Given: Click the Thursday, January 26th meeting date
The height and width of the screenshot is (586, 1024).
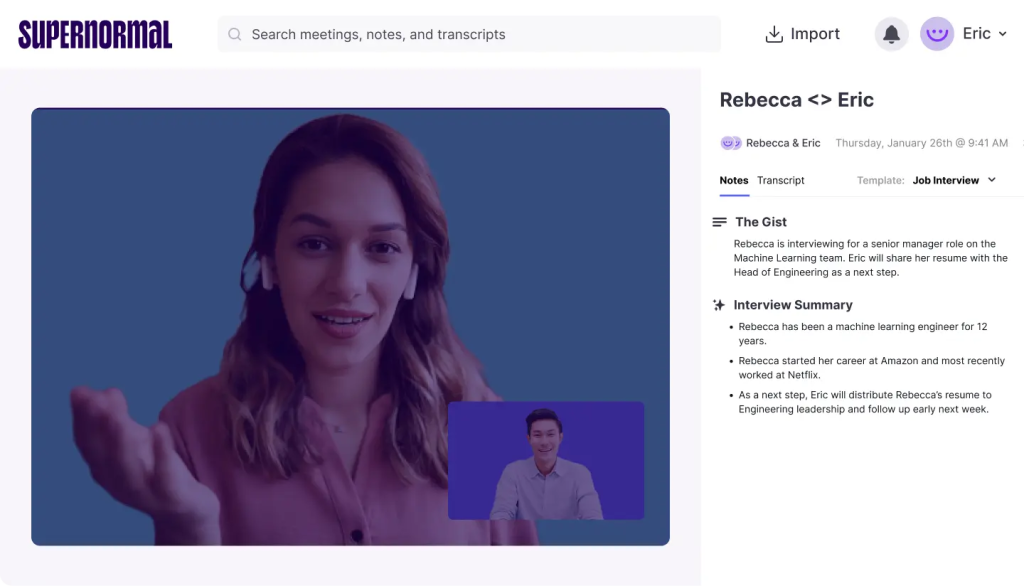Looking at the screenshot, I should pos(921,143).
